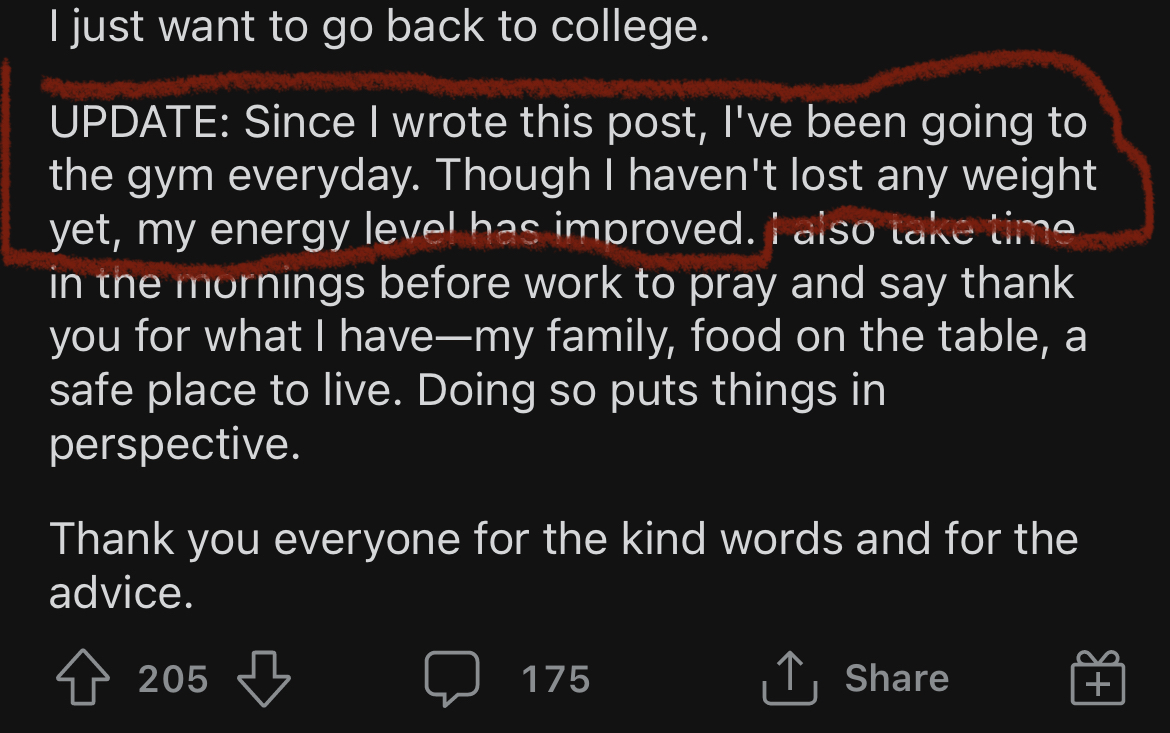The height and width of the screenshot is (733, 1170).
Task: Select the word "advice." at the end
Action: 122,593
